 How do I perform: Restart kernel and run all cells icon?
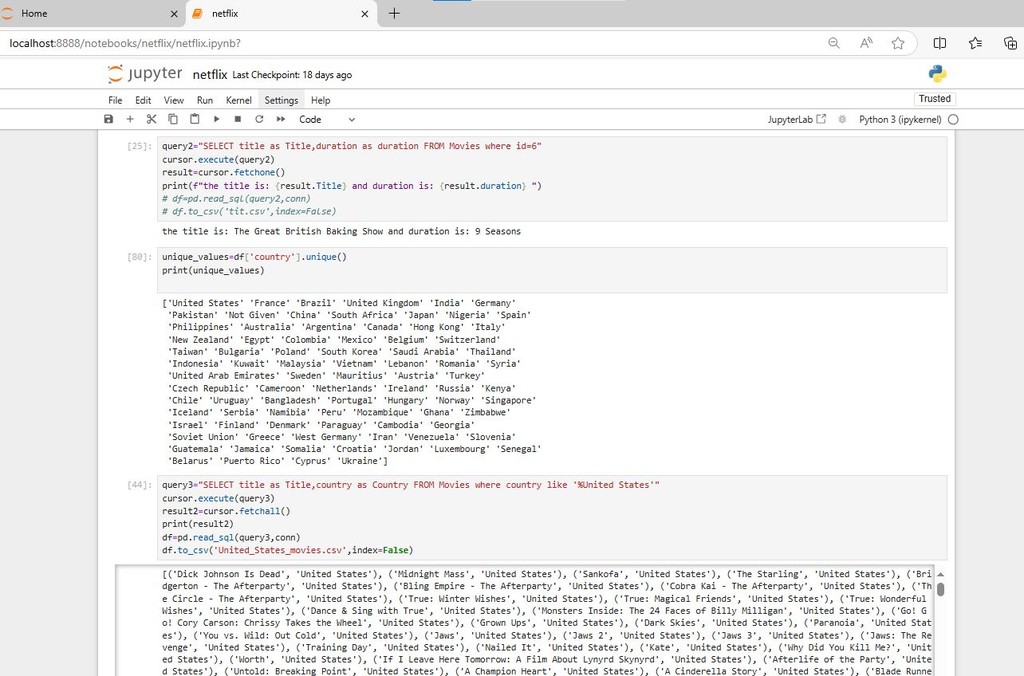coord(281,120)
